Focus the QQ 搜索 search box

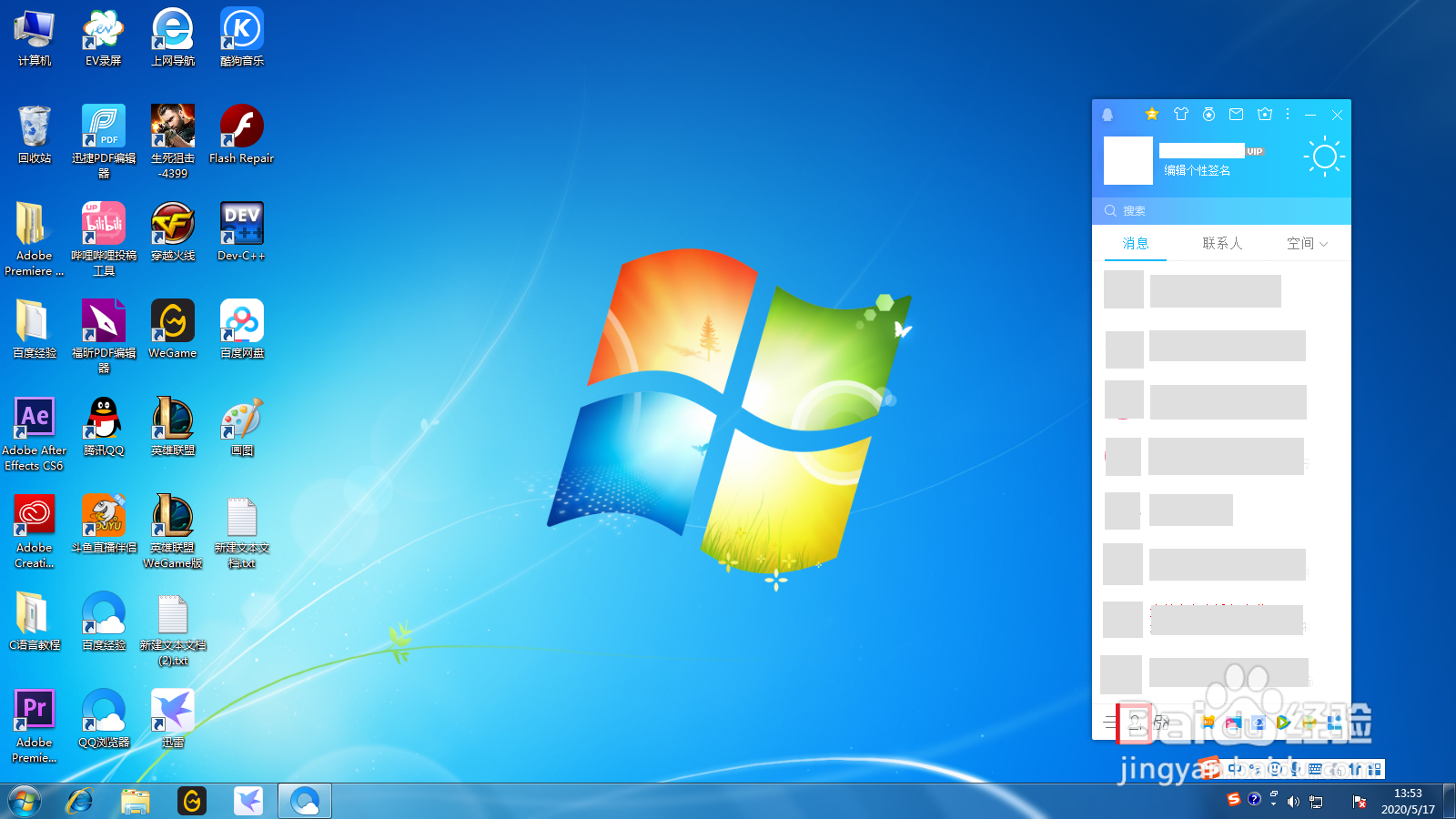point(1221,211)
